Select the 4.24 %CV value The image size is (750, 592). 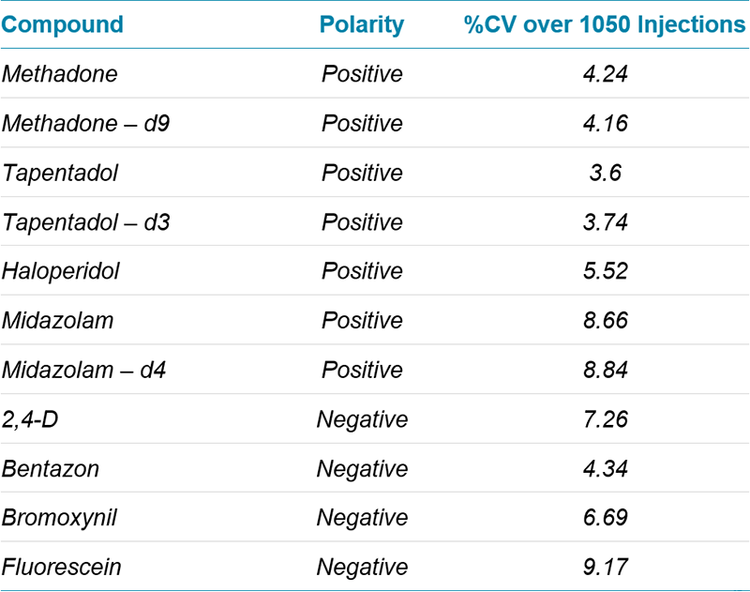pyautogui.click(x=606, y=74)
